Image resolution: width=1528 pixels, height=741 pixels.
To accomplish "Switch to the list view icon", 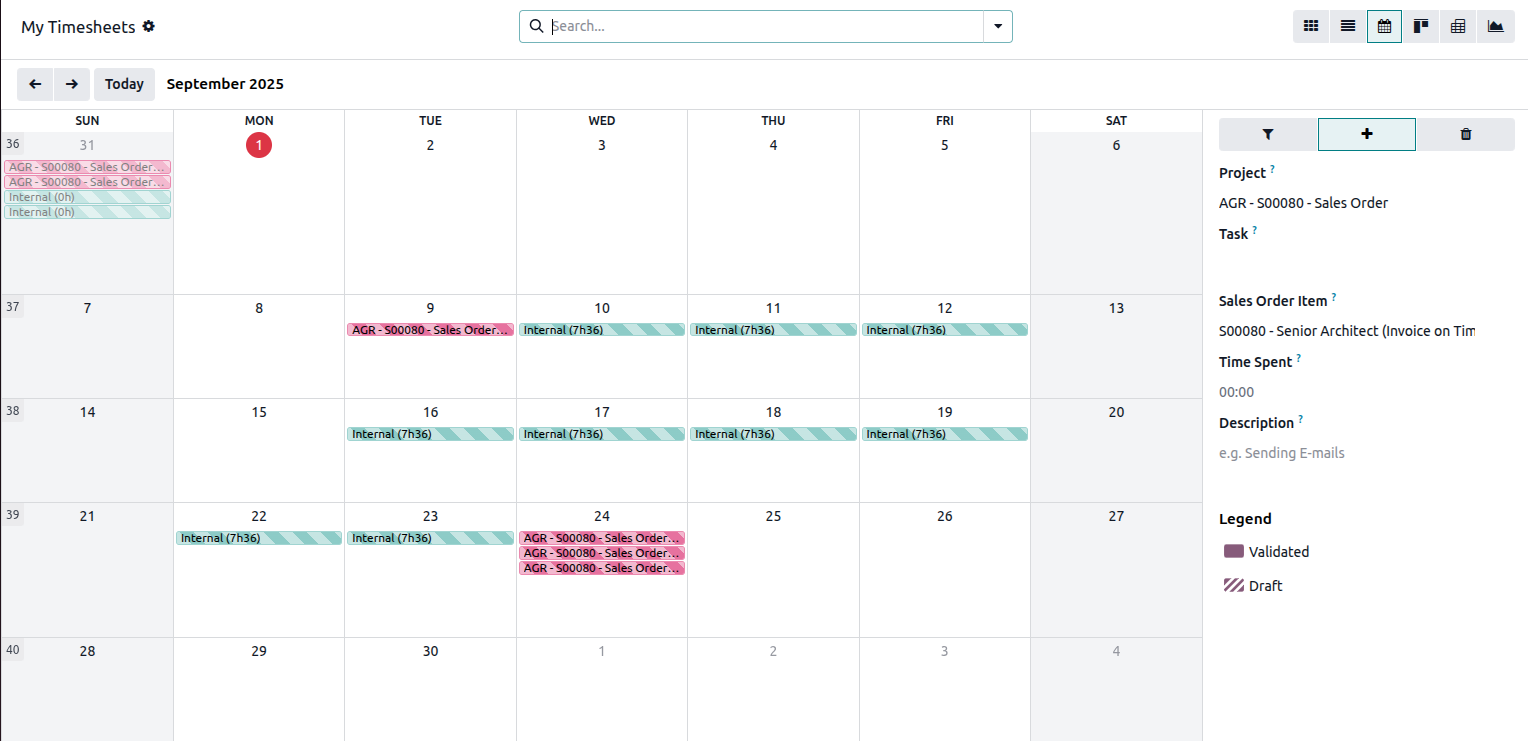I will [x=1347, y=26].
